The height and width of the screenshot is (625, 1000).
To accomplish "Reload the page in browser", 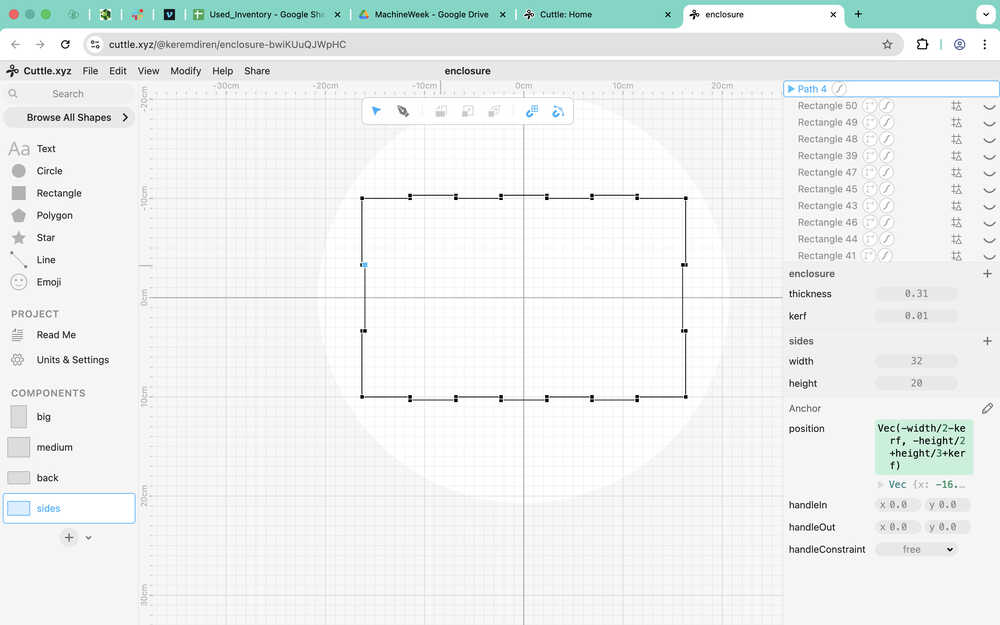I will (65, 44).
